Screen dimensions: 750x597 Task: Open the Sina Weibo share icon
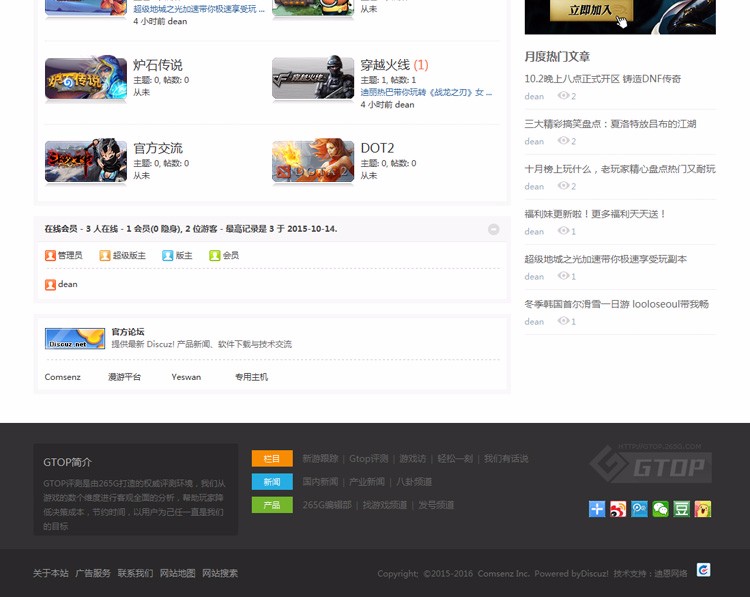pyautogui.click(x=618, y=509)
